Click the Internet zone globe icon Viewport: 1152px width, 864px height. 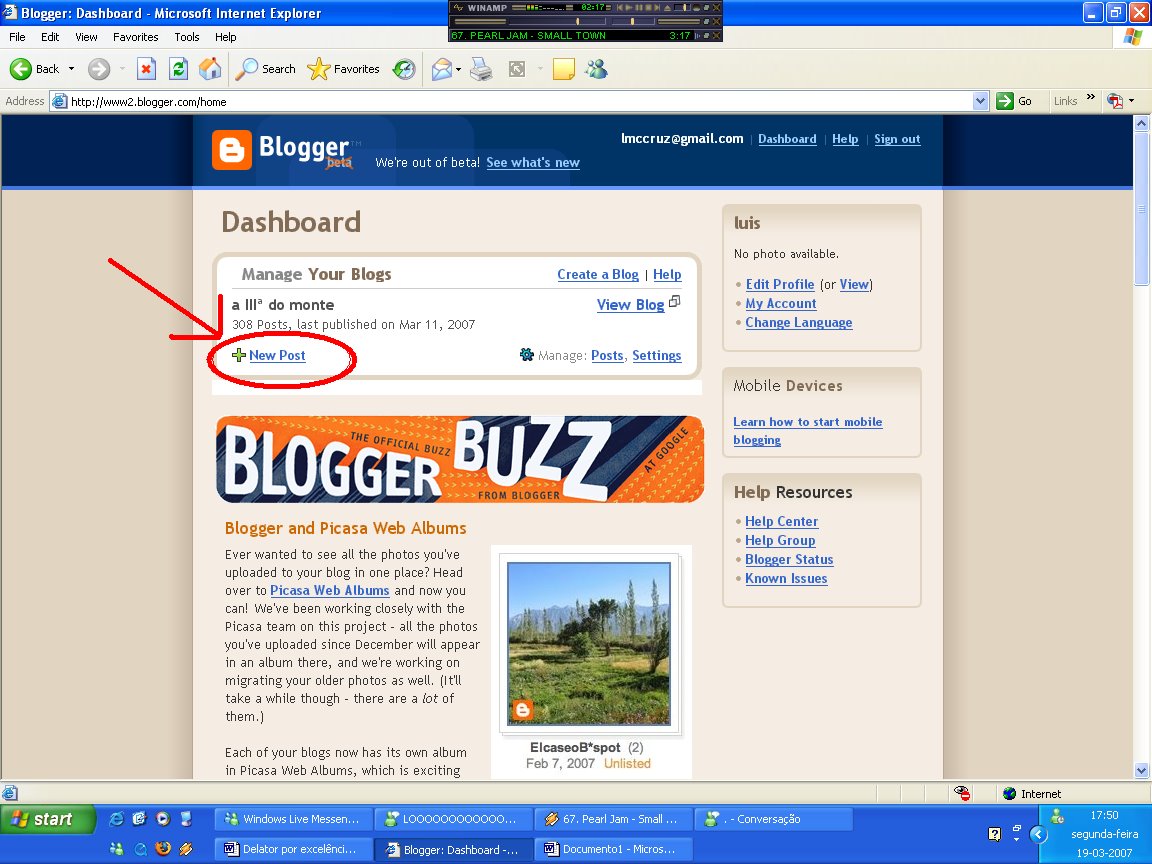click(x=1009, y=793)
